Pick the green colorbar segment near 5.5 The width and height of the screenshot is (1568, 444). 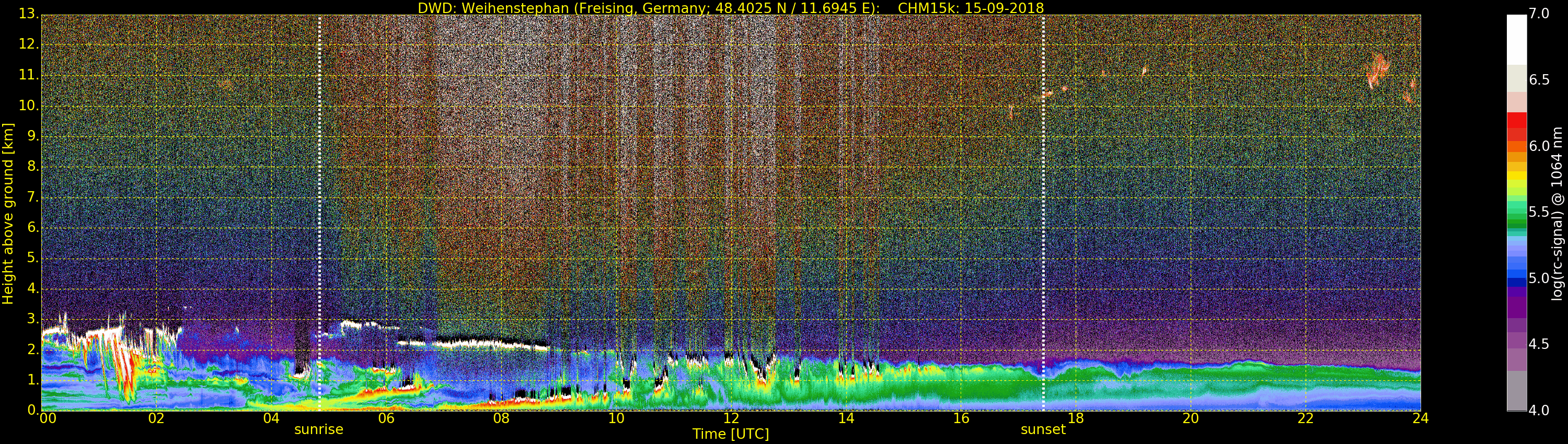pyautogui.click(x=1516, y=213)
